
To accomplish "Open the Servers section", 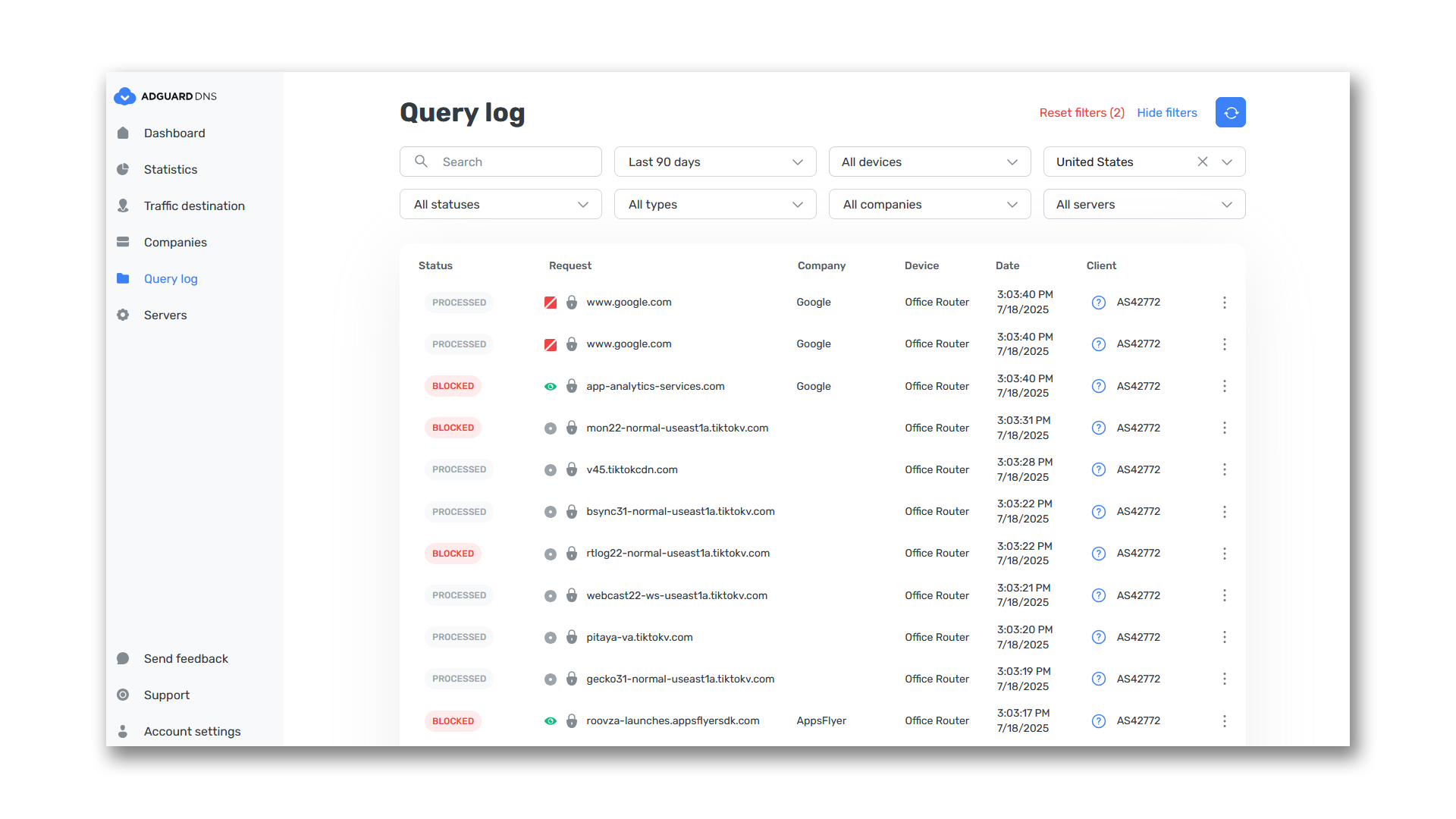I will (165, 315).
